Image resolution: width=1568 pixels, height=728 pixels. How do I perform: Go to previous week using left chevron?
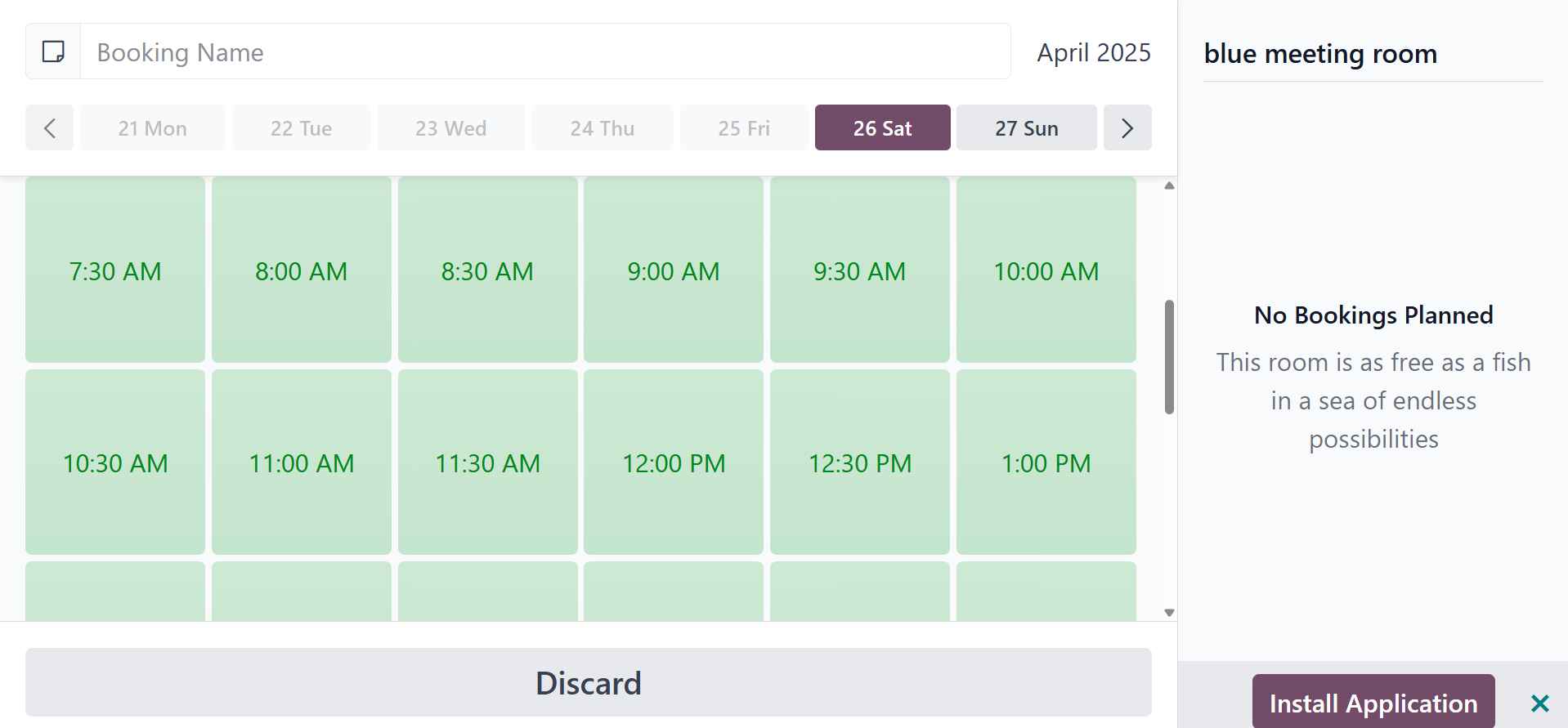click(49, 128)
